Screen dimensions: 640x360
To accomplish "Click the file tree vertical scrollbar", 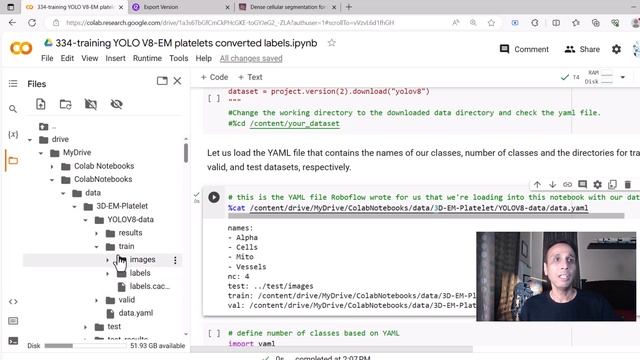I will (186, 153).
